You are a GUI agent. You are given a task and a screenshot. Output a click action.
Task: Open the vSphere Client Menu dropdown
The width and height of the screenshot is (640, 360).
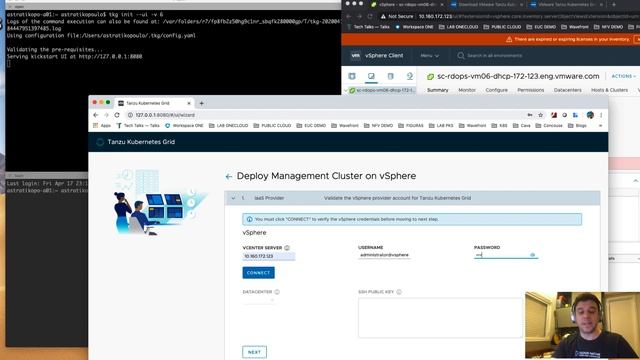[430, 56]
